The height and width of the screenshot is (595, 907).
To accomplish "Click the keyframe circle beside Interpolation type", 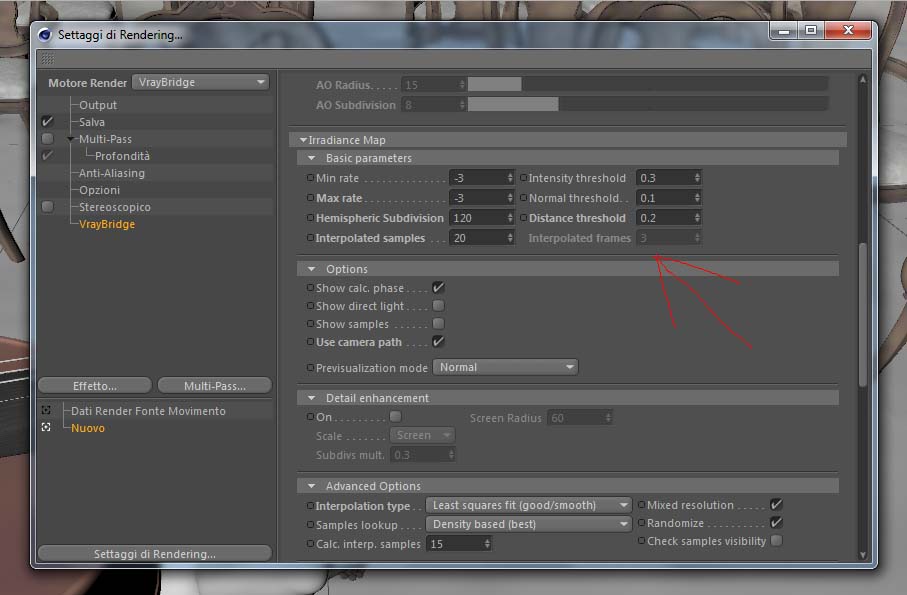I will tap(310, 505).
